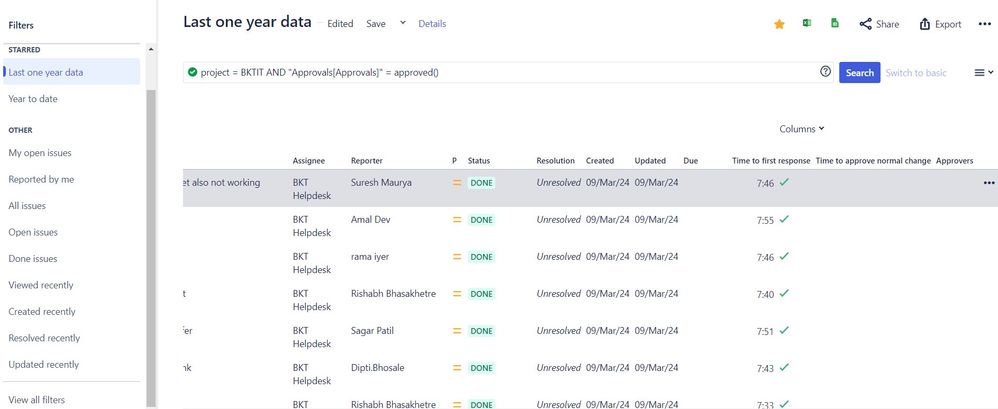Image resolution: width=998 pixels, height=409 pixels.
Task: Open the JQL syntax help icon
Action: pos(826,72)
